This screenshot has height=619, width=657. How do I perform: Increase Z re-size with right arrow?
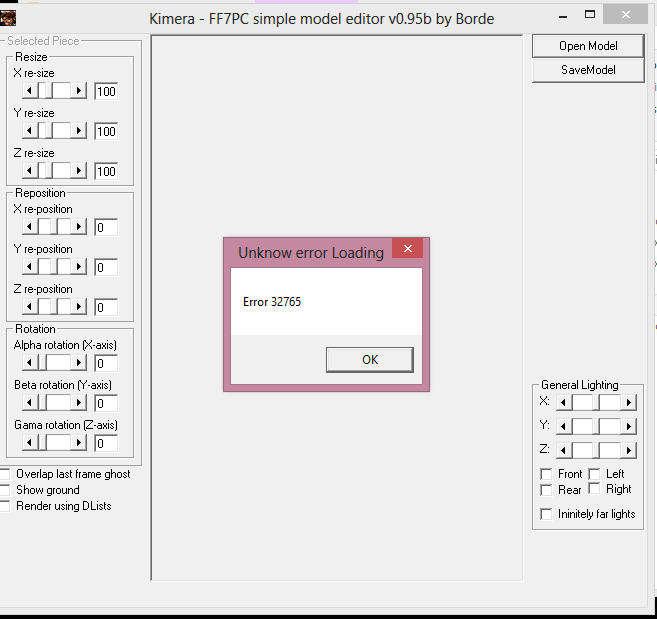(78, 171)
